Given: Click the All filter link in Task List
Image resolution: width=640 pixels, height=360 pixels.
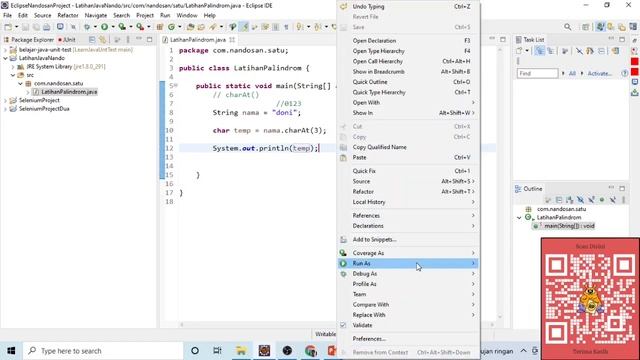Looking at the screenshot, I should point(572,73).
